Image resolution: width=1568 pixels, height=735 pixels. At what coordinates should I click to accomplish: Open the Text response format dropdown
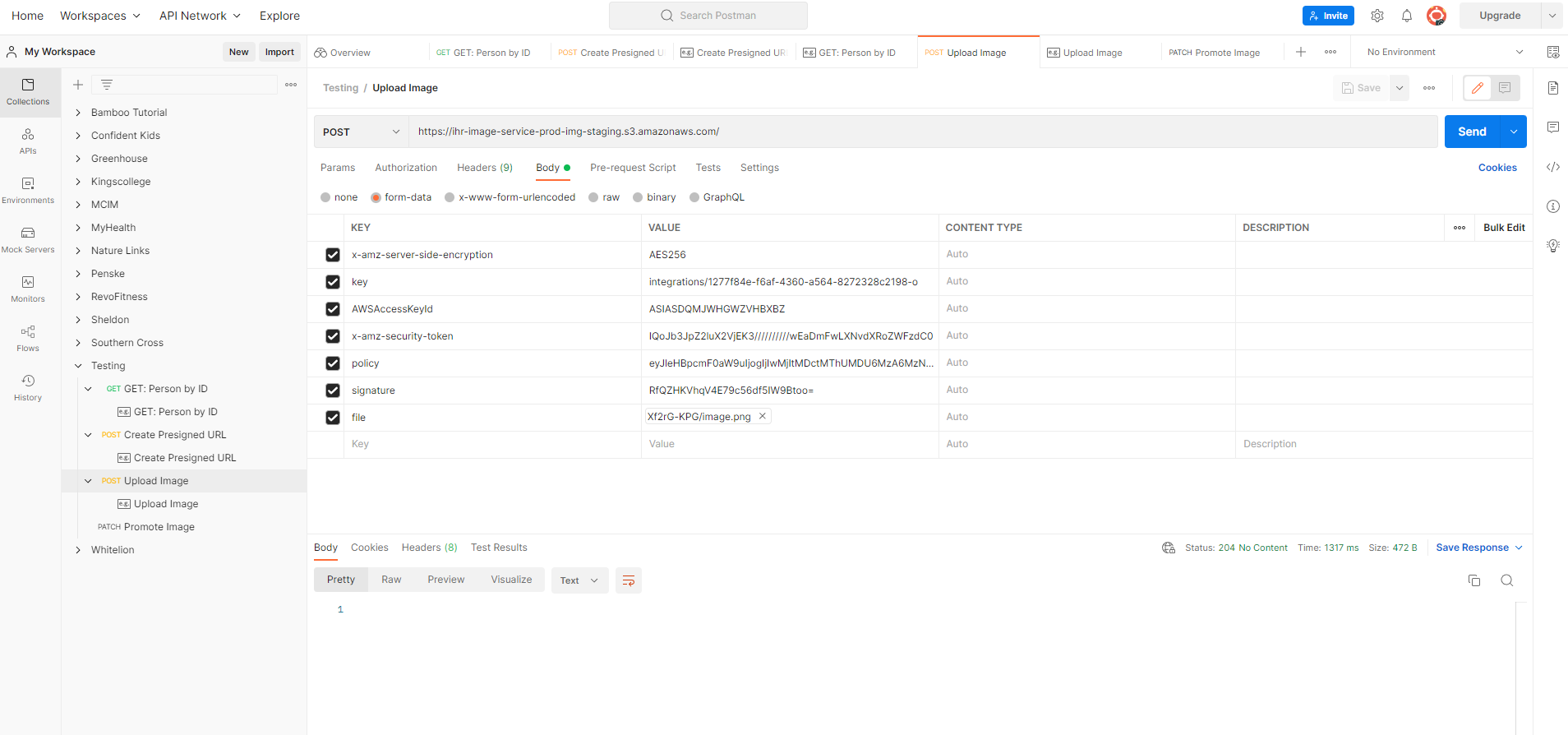pyautogui.click(x=579, y=580)
